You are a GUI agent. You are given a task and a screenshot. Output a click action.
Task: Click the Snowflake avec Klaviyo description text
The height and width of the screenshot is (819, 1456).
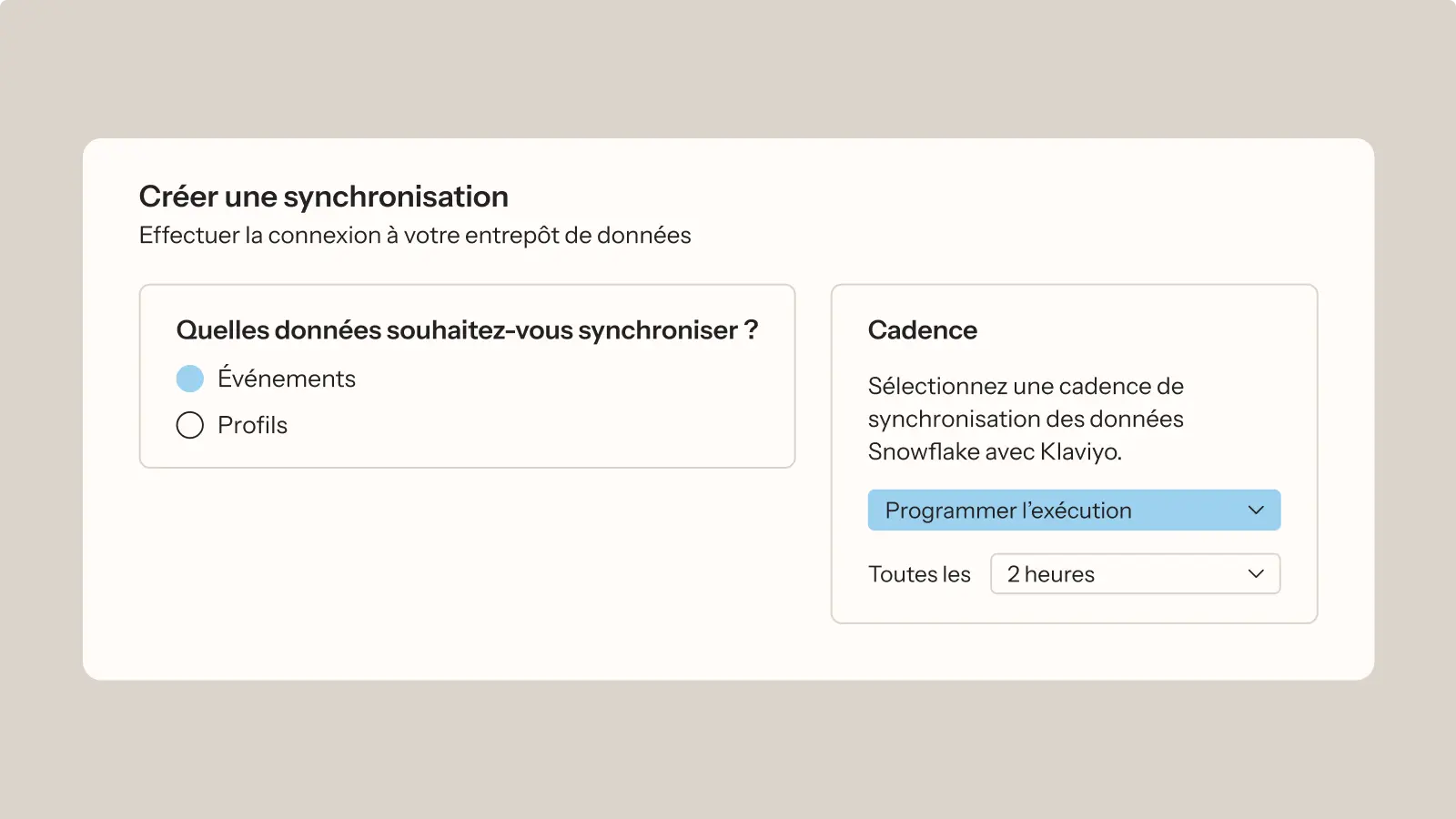(x=996, y=451)
